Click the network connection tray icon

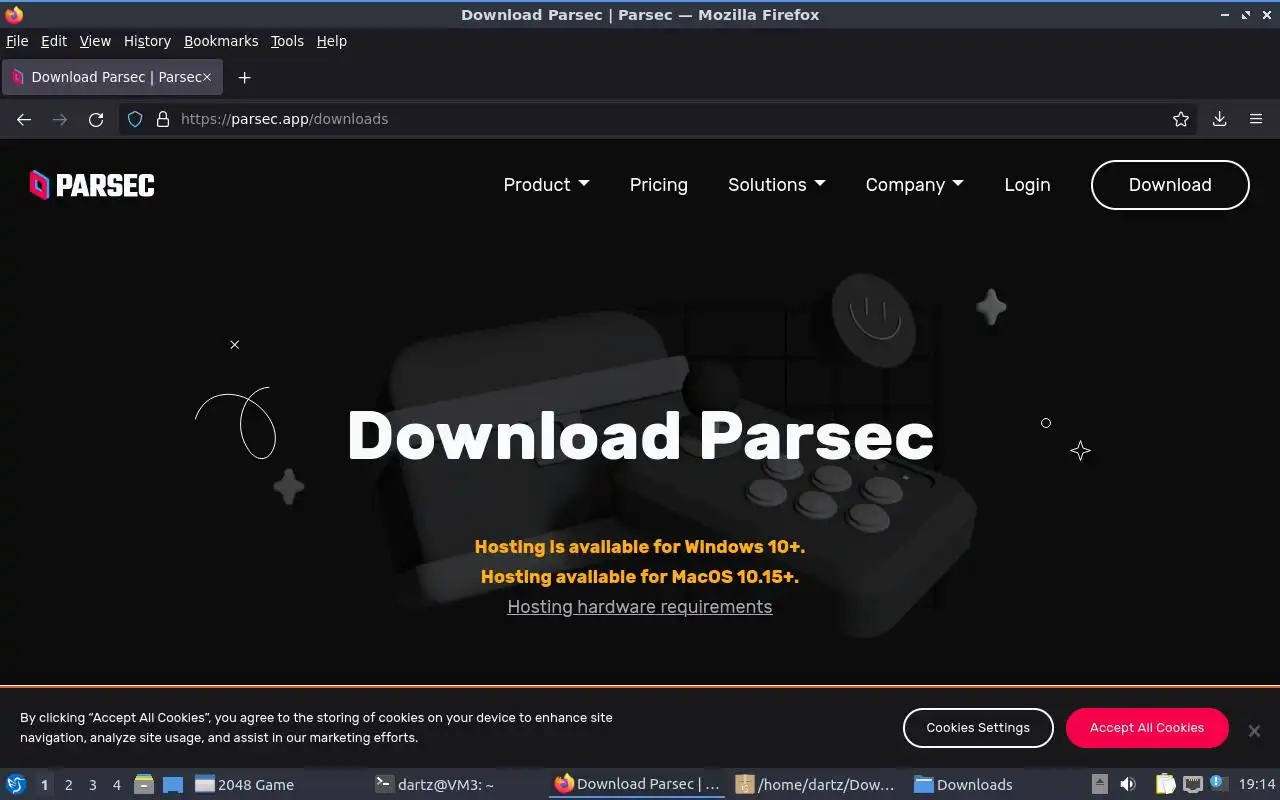[1192, 784]
